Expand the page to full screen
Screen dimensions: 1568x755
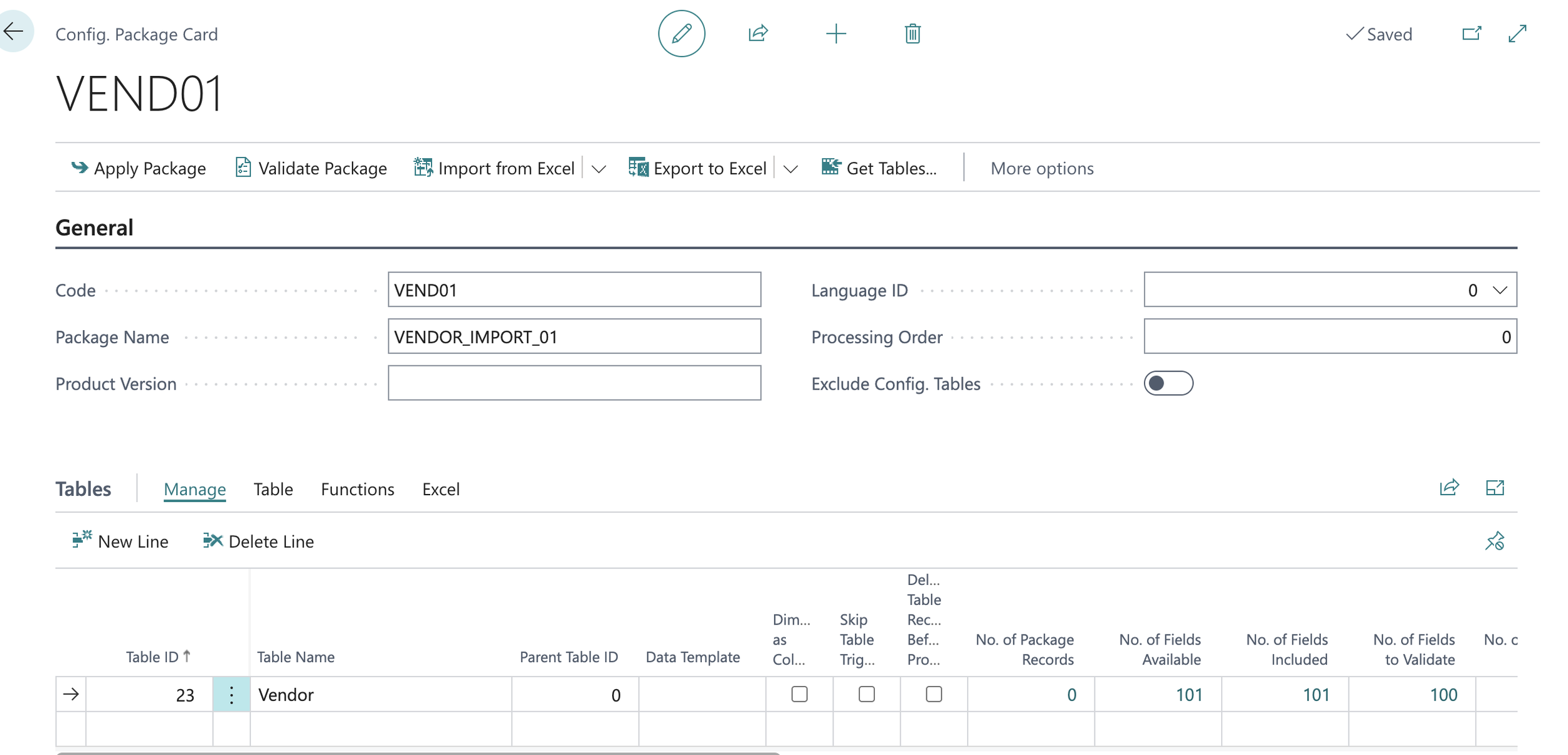coord(1517,33)
